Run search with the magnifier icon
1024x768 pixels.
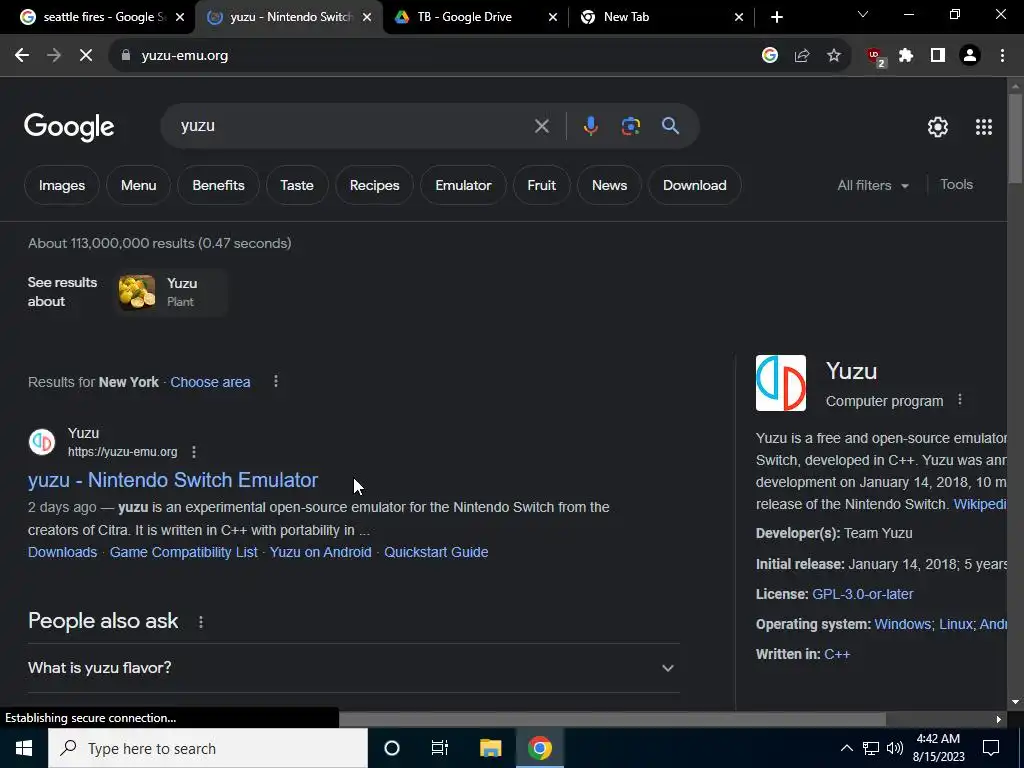tap(671, 126)
